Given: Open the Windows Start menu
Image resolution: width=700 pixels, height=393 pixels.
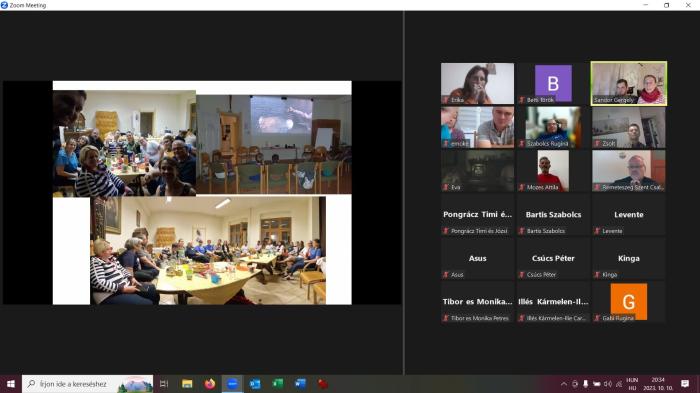Looking at the screenshot, I should [x=11, y=384].
